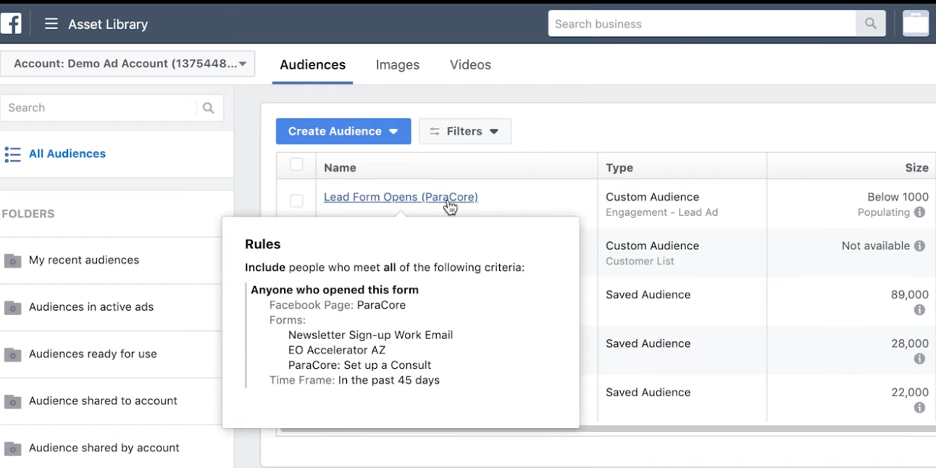Click EO Accelerator AZ in Rules popup
This screenshot has width=936, height=468.
pyautogui.click(x=337, y=350)
